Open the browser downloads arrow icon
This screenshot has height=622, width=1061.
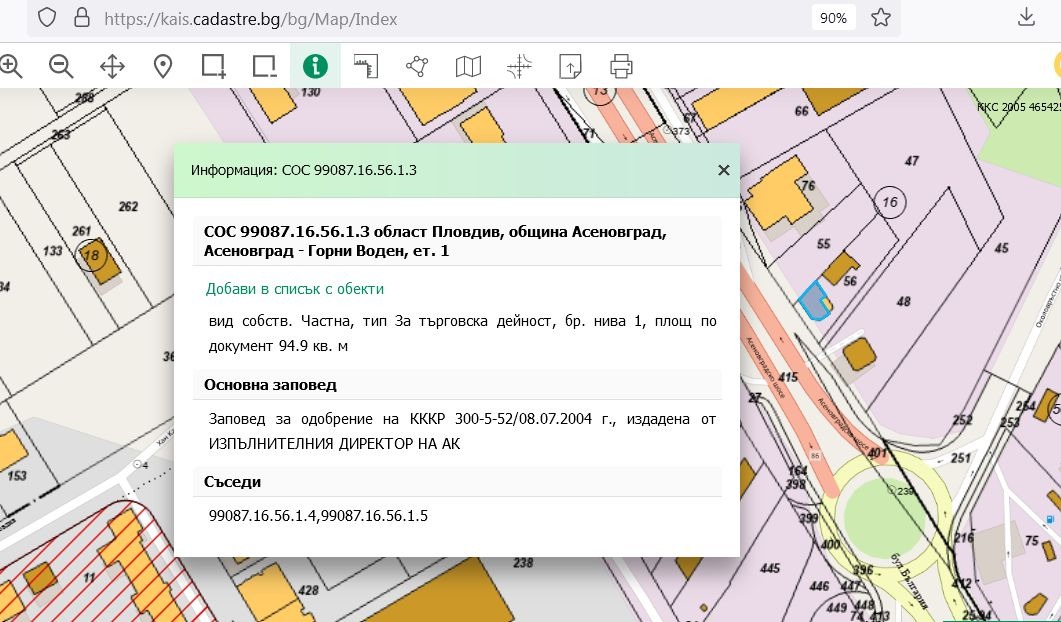(x=1025, y=17)
